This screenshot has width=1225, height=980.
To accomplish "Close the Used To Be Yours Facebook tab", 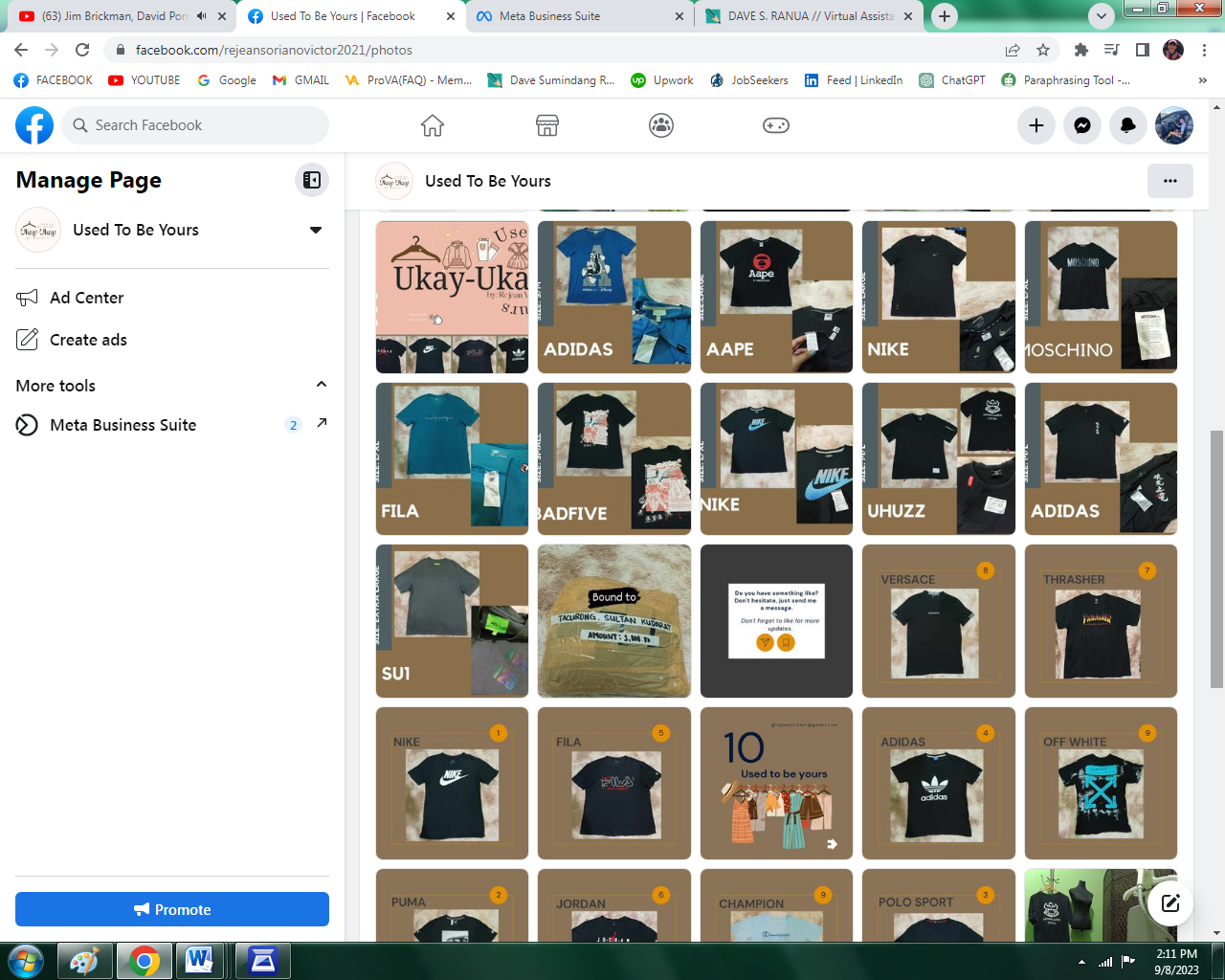I will [x=451, y=16].
